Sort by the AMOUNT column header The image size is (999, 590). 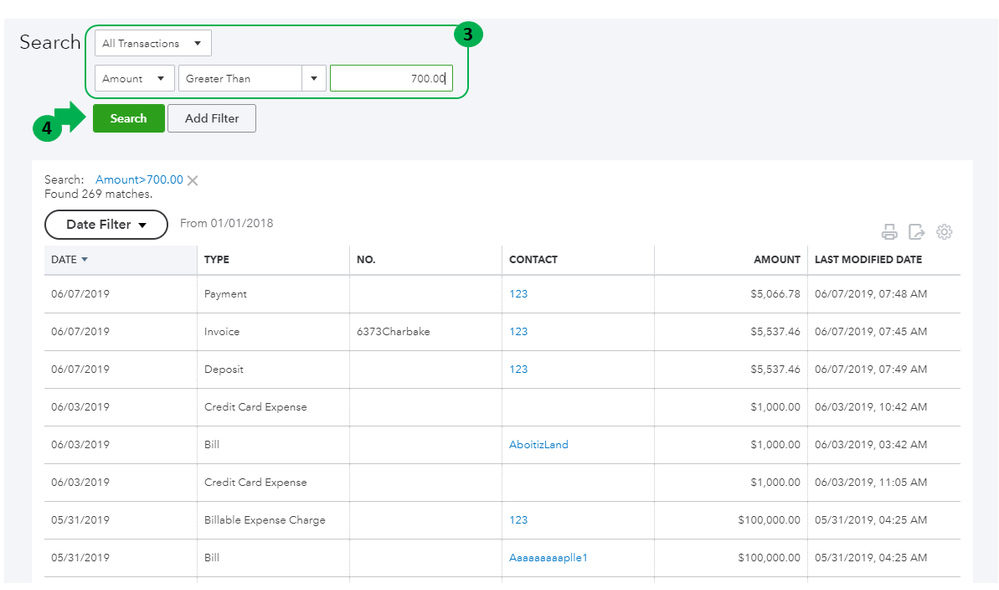tap(777, 260)
